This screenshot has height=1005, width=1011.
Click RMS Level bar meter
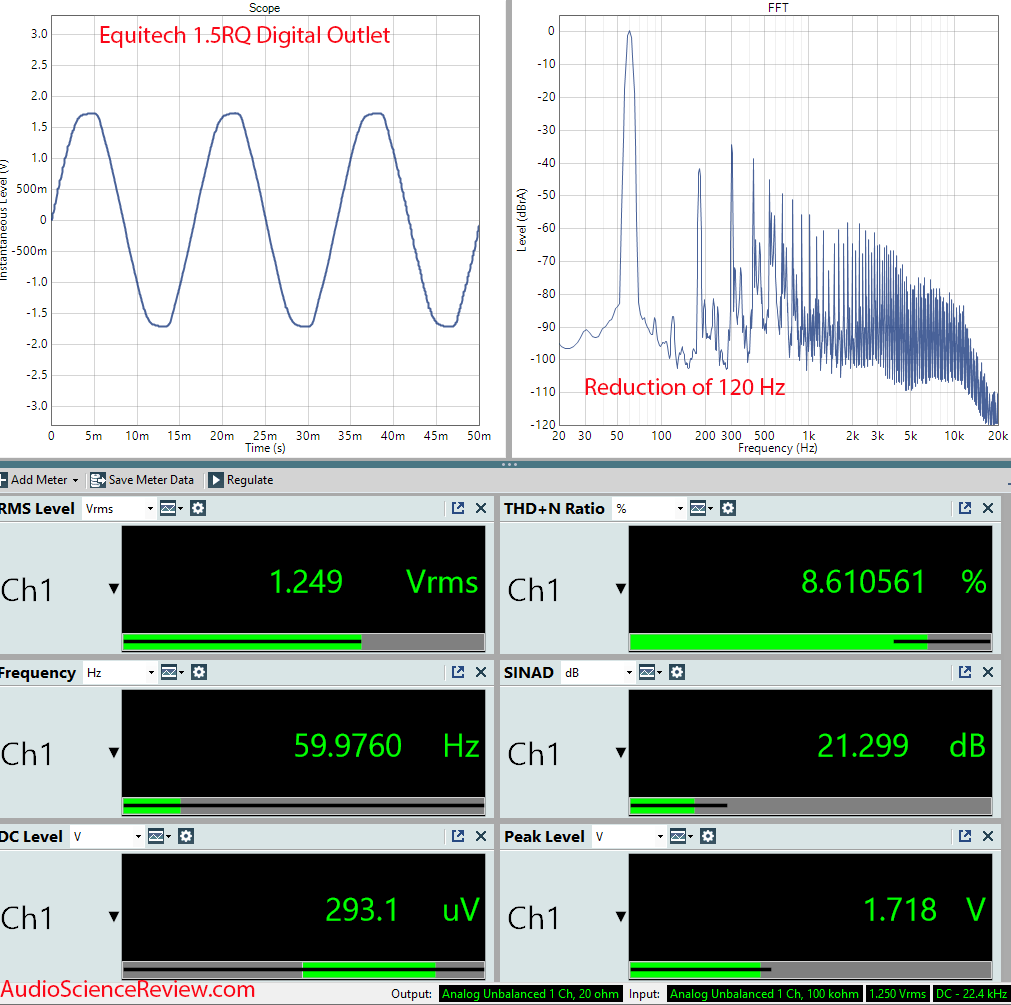[x=303, y=642]
